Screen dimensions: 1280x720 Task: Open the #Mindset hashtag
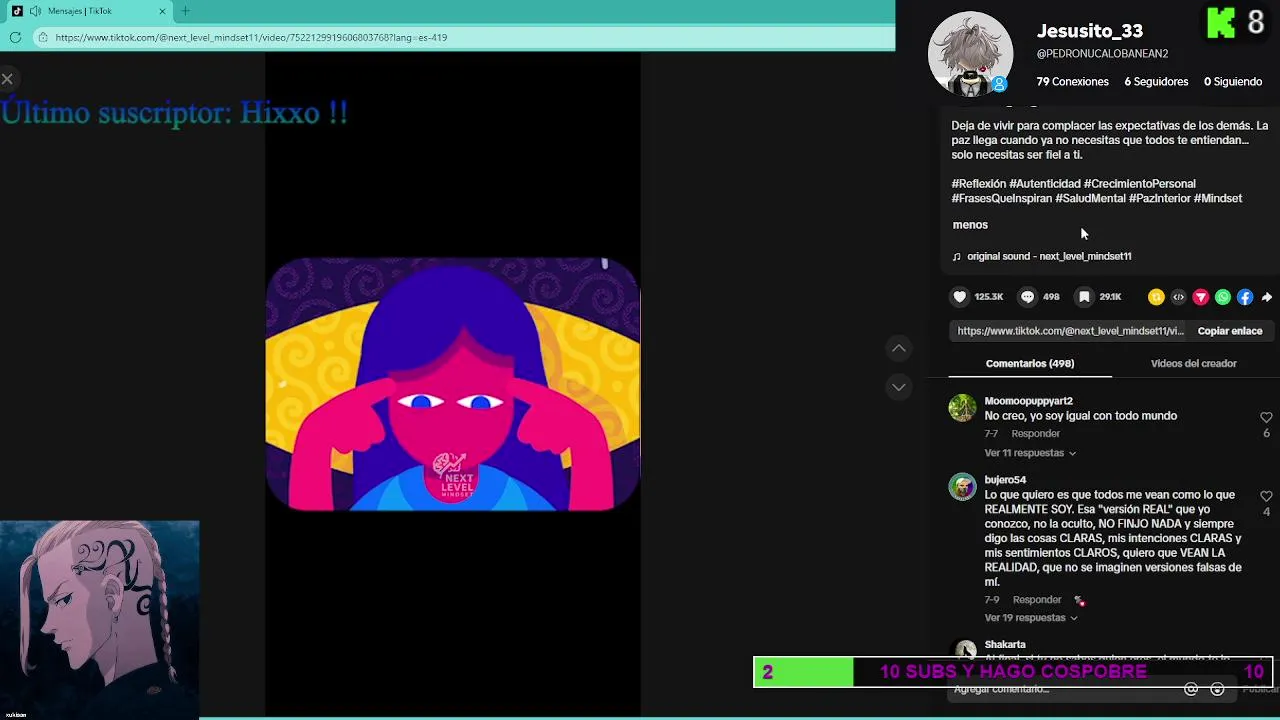click(x=1218, y=199)
